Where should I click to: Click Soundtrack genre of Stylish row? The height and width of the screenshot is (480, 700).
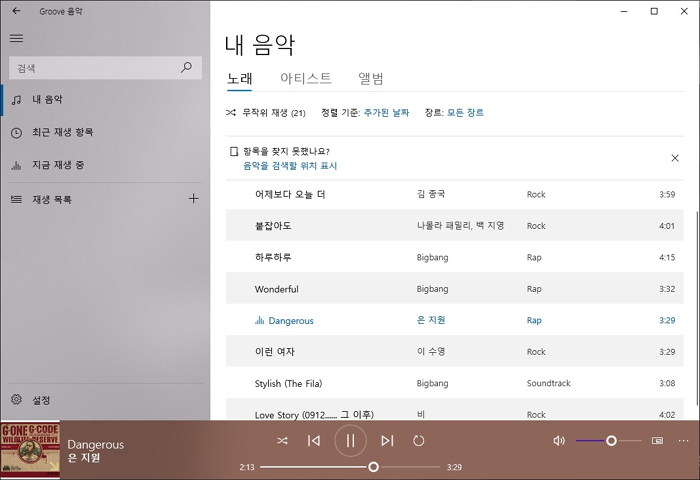[549, 383]
